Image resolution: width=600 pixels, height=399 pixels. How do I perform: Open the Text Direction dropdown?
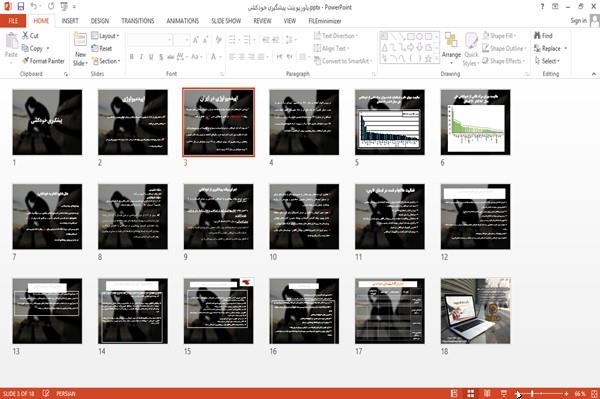(x=336, y=36)
